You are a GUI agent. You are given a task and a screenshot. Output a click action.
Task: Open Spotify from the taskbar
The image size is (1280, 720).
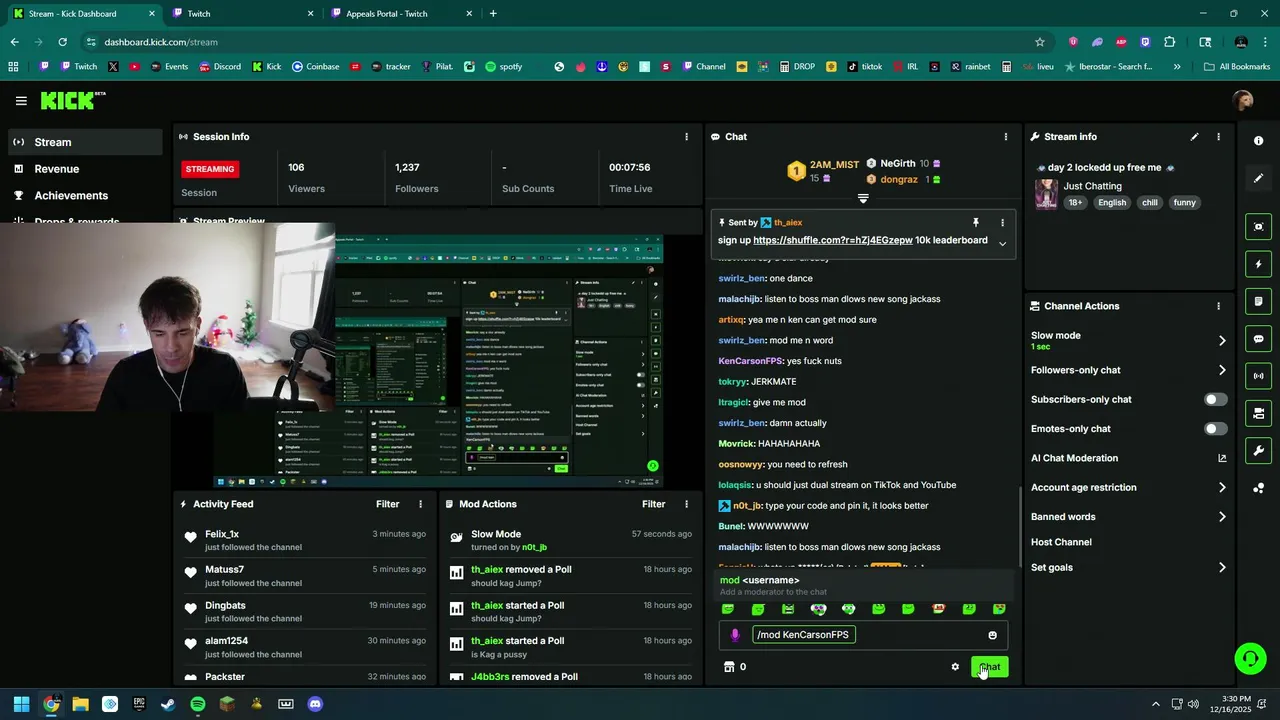[x=197, y=704]
